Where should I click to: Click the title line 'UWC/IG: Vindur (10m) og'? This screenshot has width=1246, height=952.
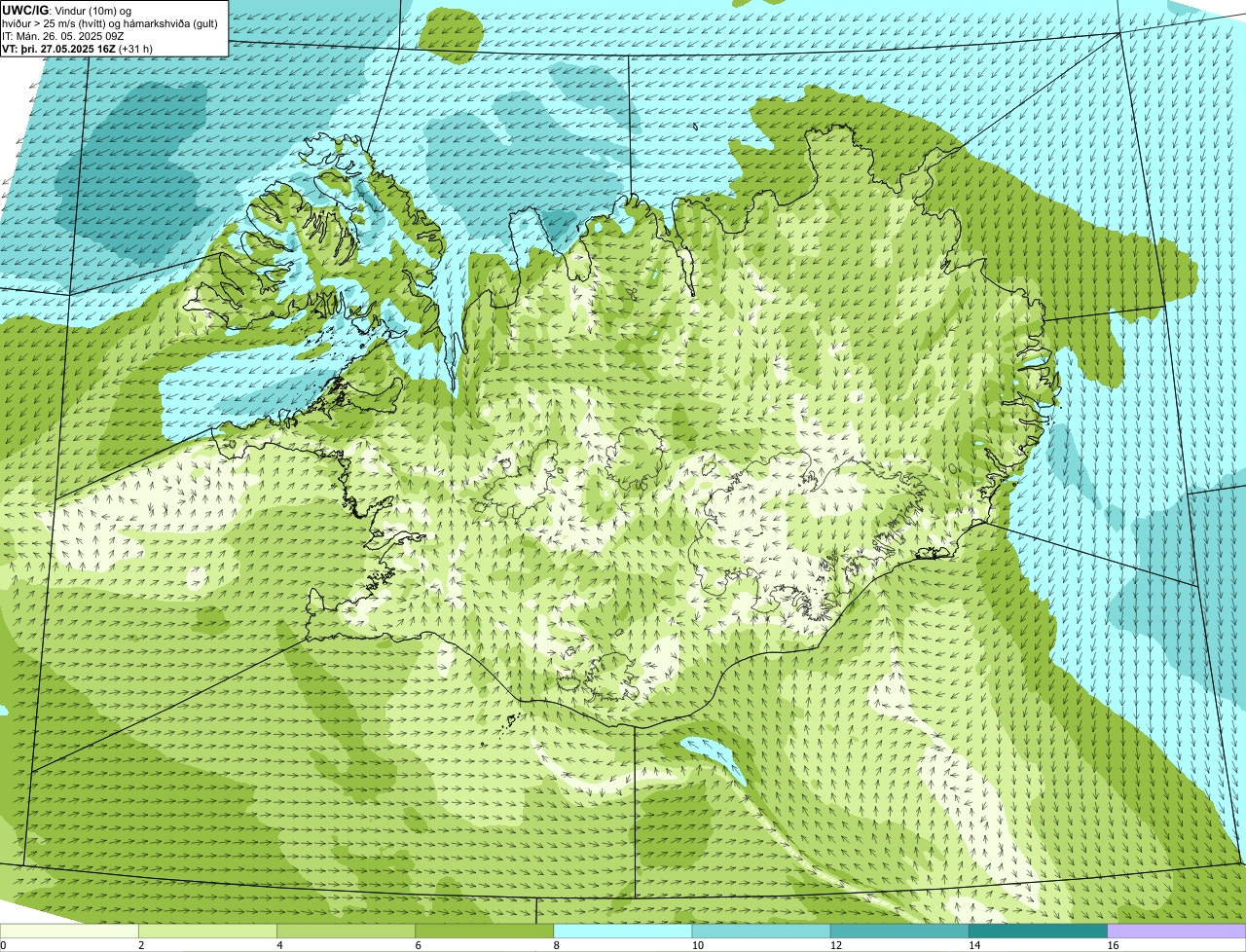coord(67,10)
